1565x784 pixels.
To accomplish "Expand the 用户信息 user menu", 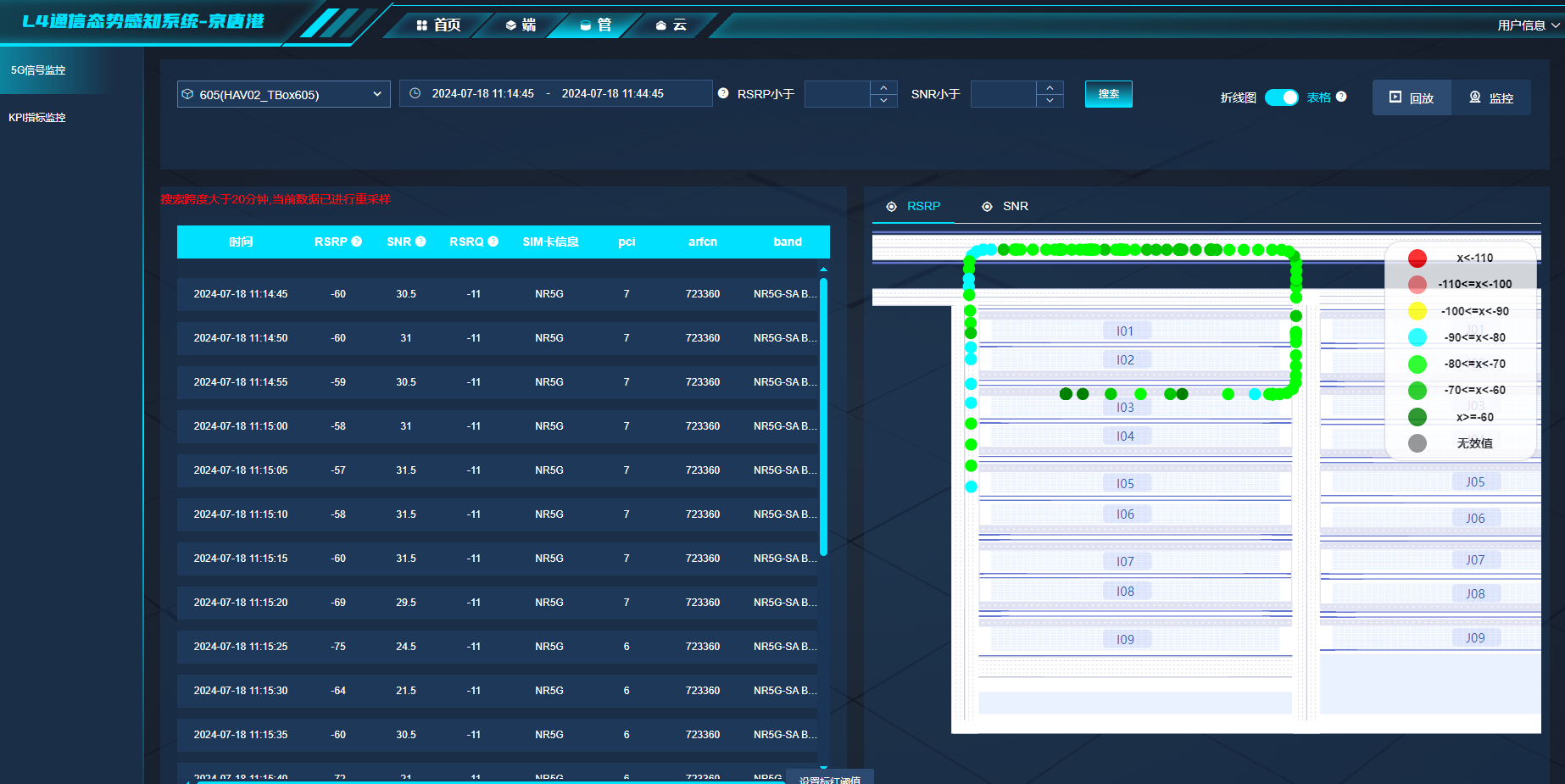I will coord(1529,25).
